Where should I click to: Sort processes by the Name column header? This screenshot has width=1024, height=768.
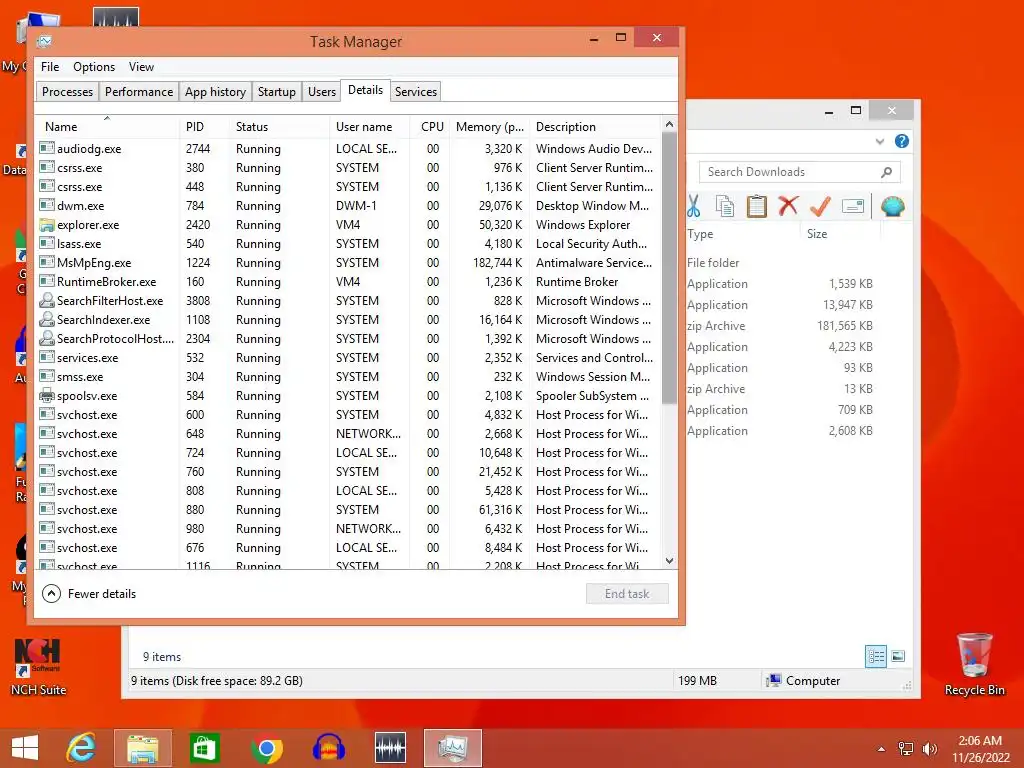107,127
